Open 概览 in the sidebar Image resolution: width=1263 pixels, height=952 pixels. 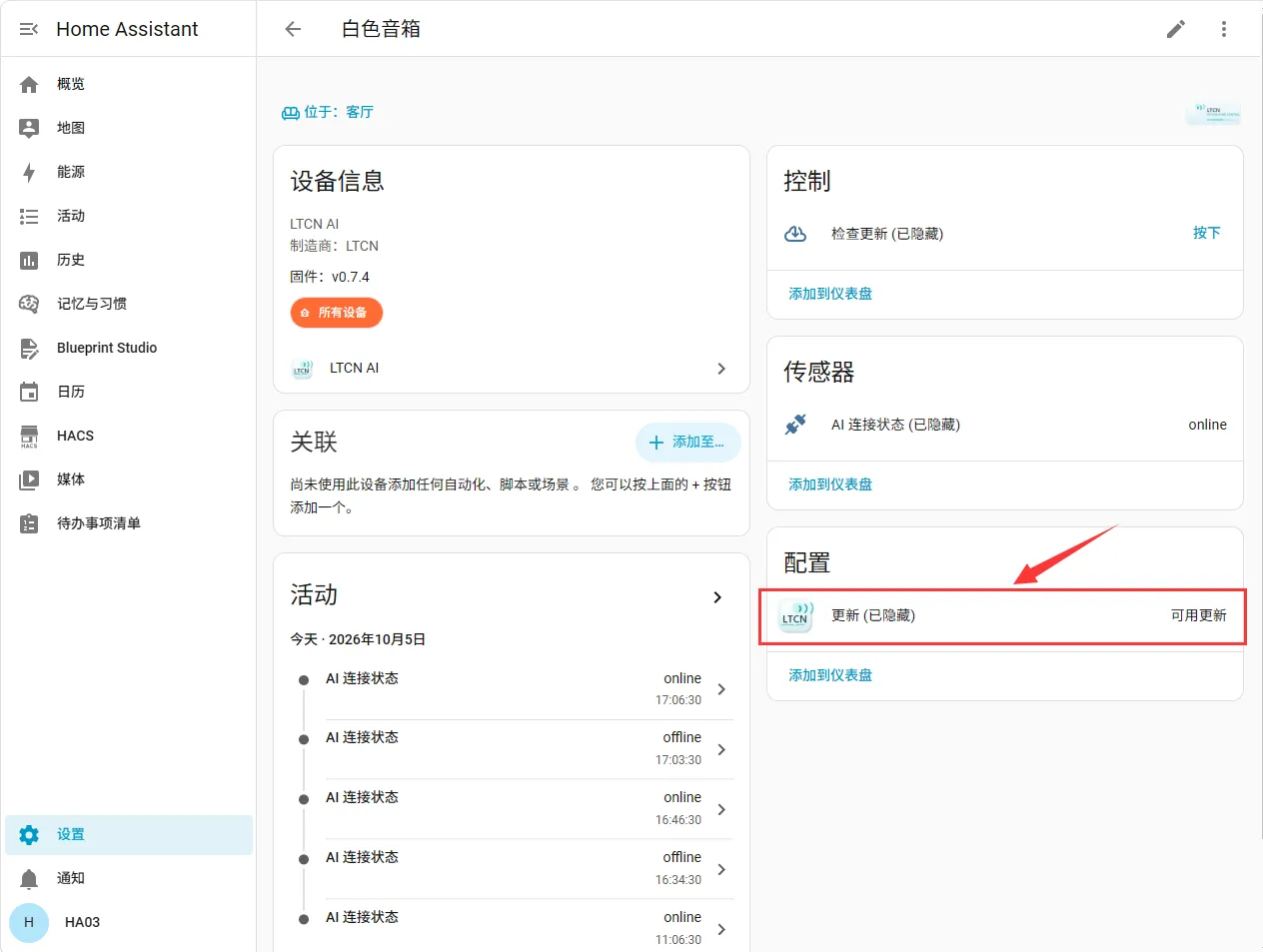click(x=129, y=84)
